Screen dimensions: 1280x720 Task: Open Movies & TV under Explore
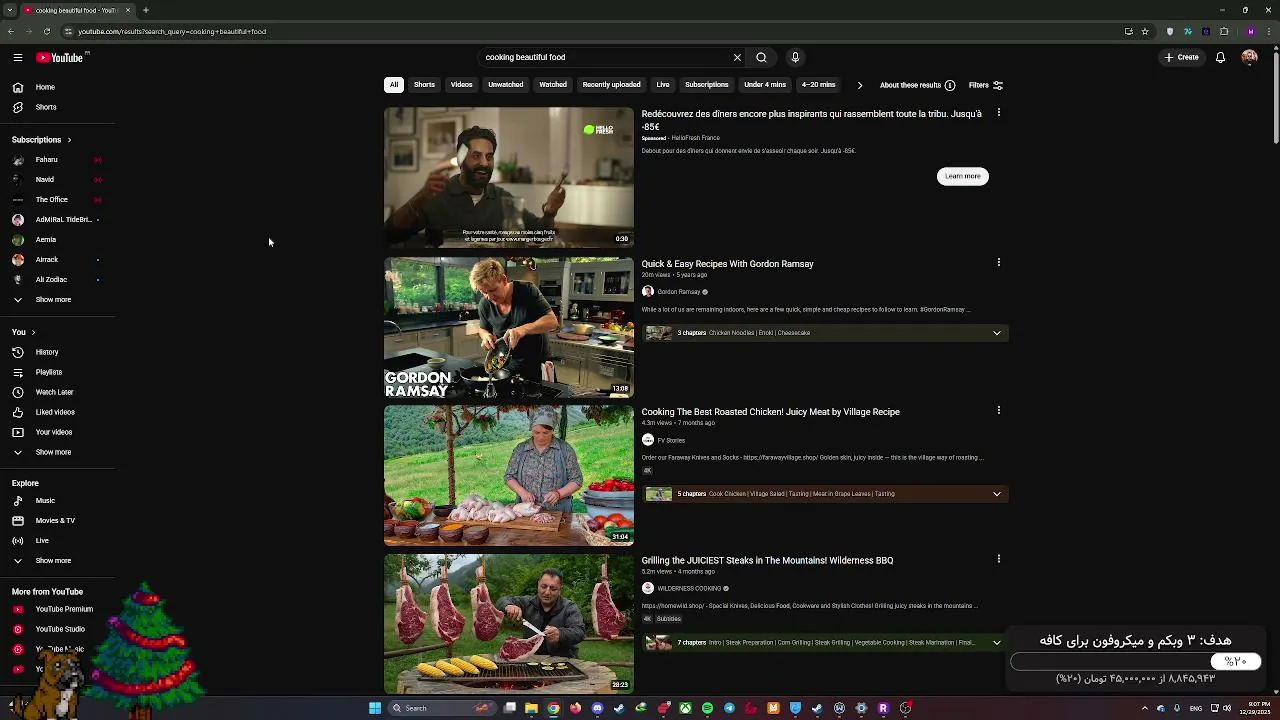57,520
